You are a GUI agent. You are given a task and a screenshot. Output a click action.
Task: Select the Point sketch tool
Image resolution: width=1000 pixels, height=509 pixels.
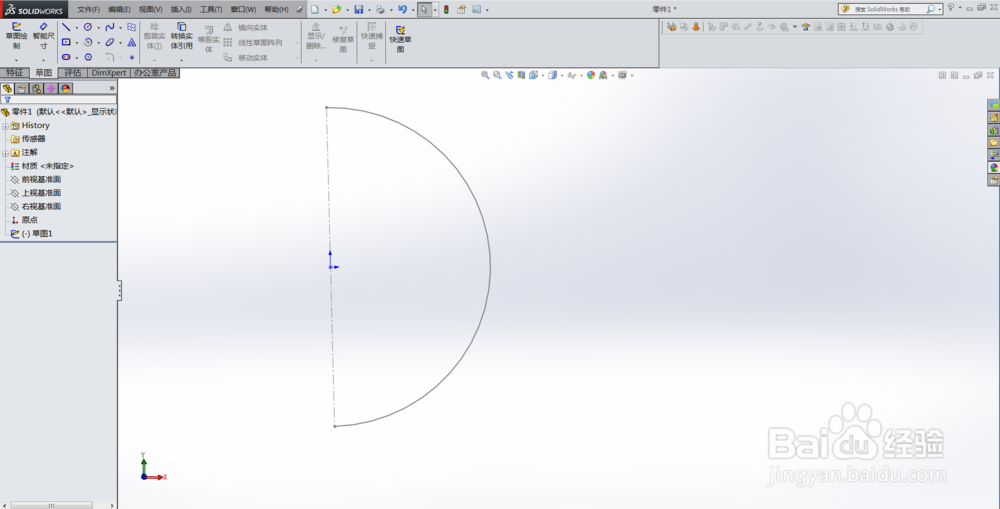click(132, 57)
